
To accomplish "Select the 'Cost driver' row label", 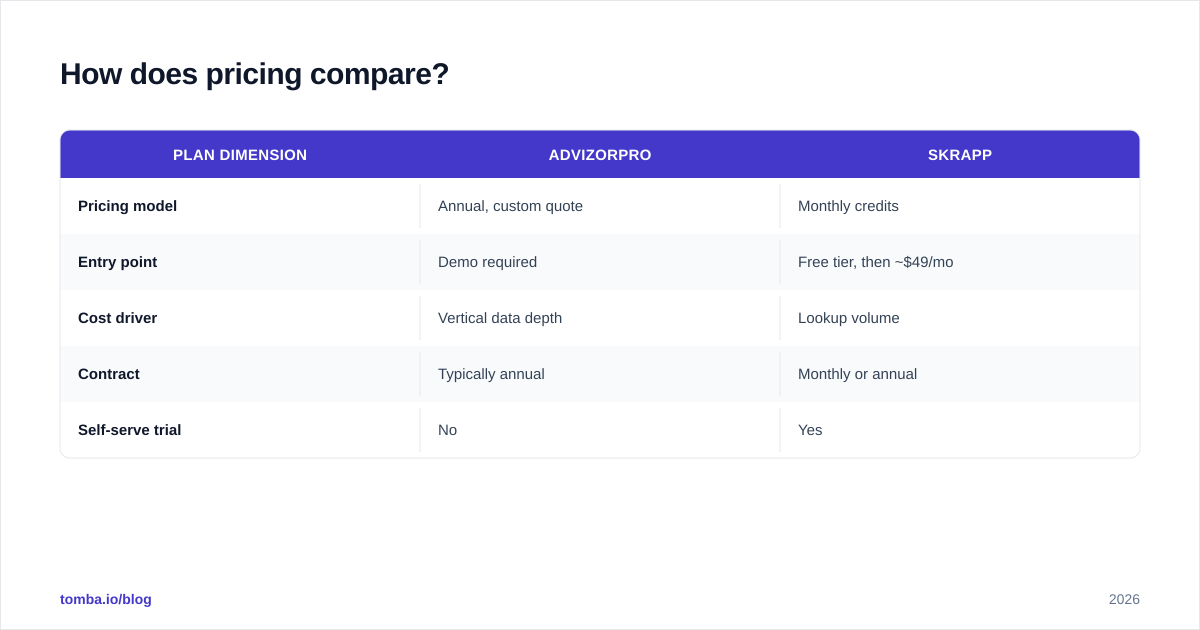I will (x=117, y=318).
